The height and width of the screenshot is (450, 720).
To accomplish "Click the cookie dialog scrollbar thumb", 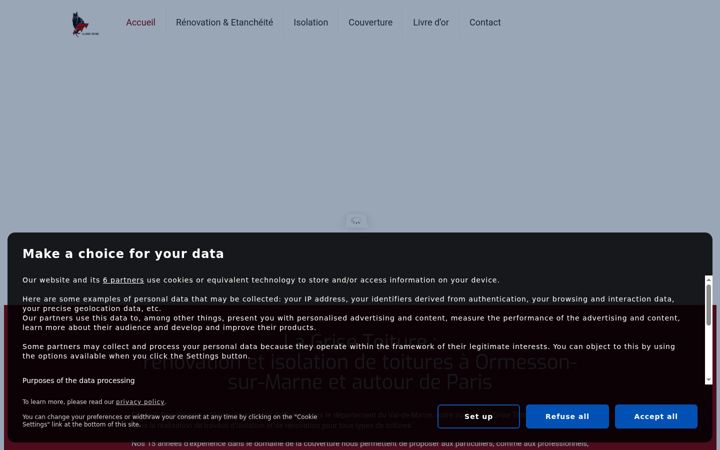I will [x=709, y=305].
